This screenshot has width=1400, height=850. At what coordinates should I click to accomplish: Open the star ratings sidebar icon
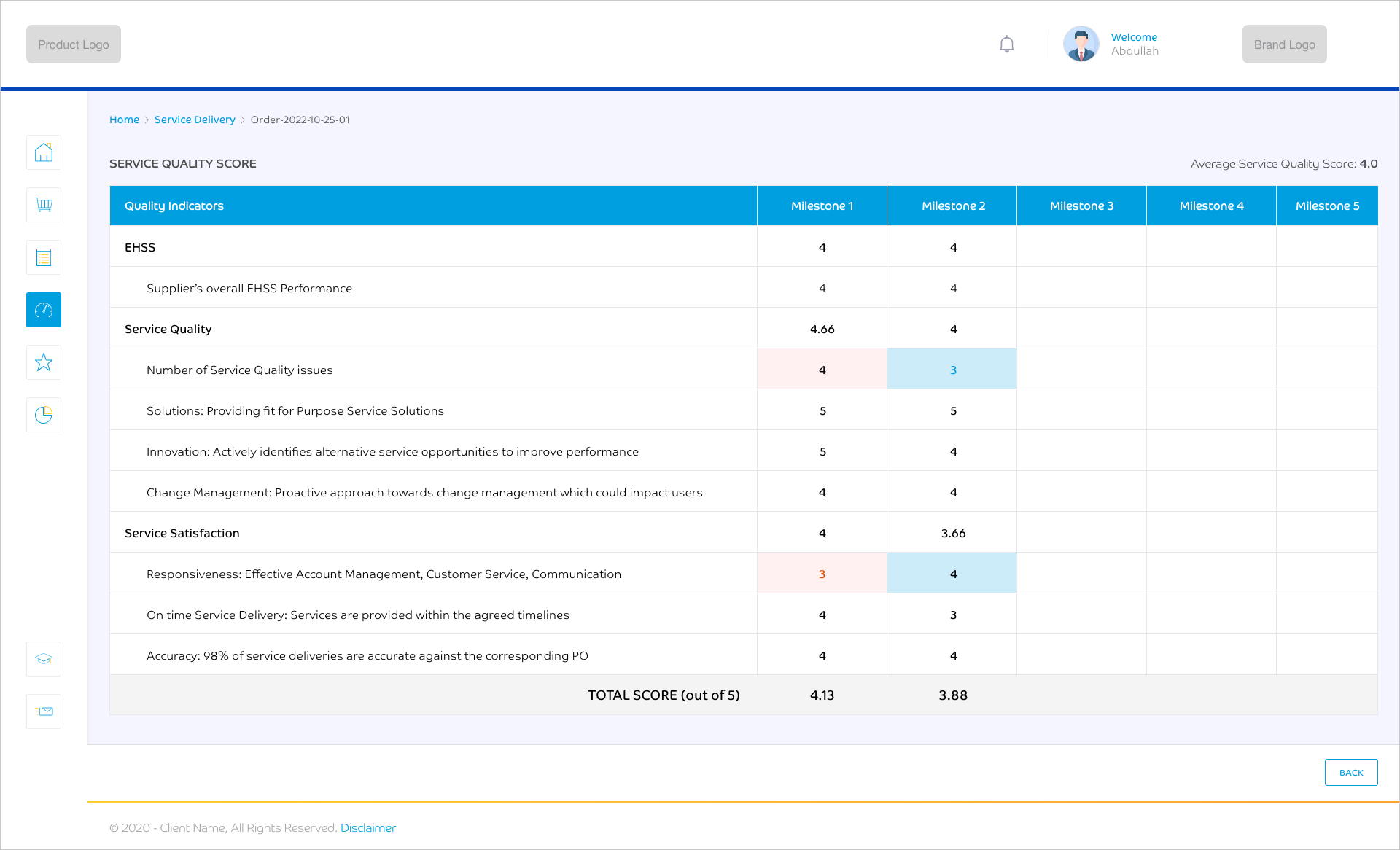(x=44, y=362)
